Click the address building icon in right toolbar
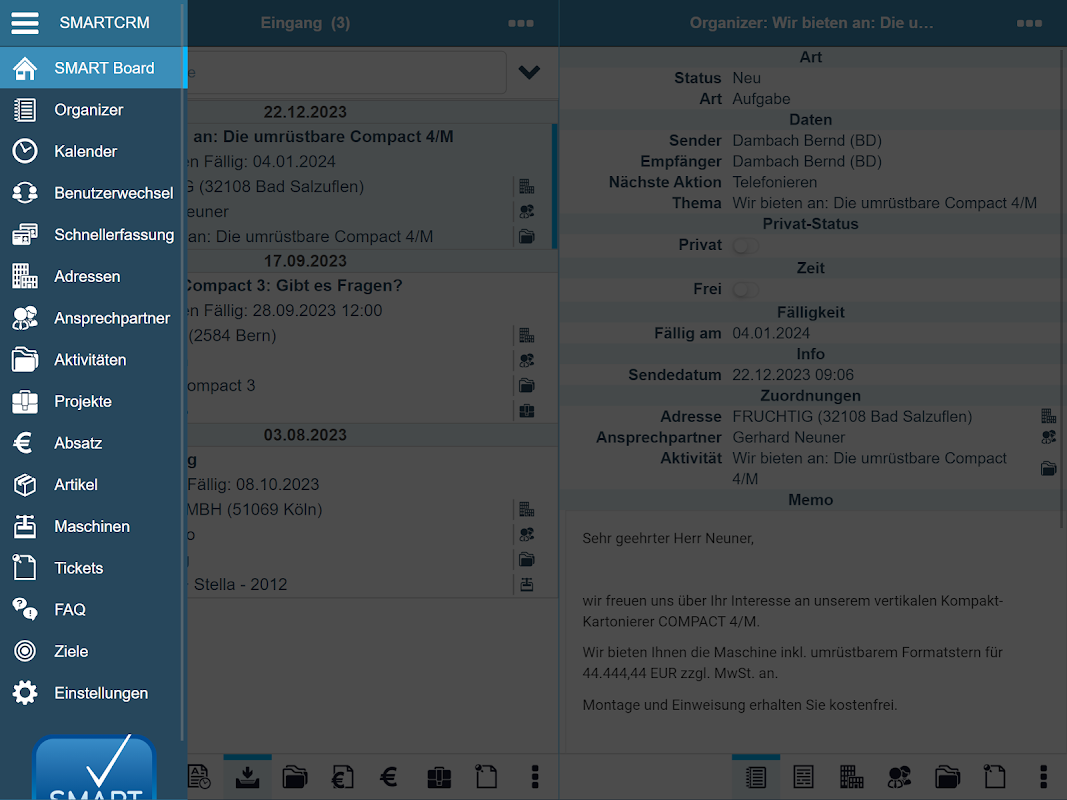Screen dimensions: 1067x800 851,777
